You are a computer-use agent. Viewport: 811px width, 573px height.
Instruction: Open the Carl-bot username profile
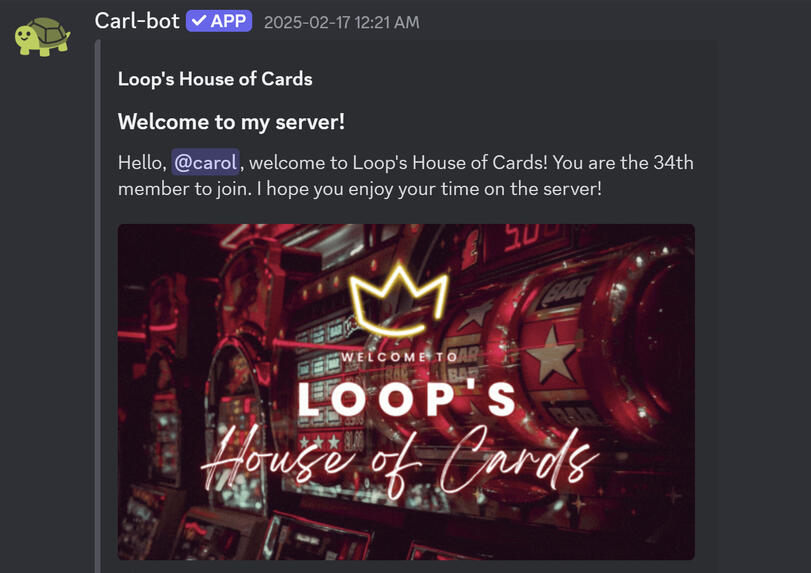tap(137, 21)
